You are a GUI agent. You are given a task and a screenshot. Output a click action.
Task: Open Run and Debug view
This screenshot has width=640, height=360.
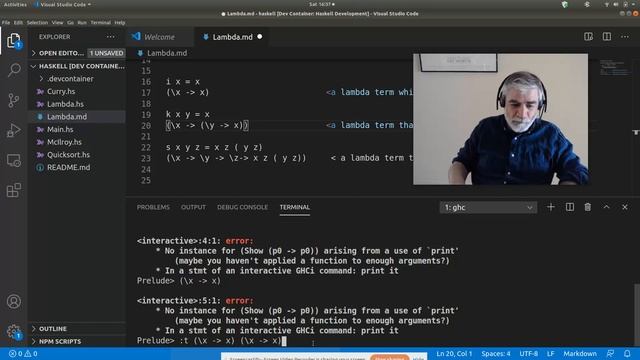[x=13, y=130]
